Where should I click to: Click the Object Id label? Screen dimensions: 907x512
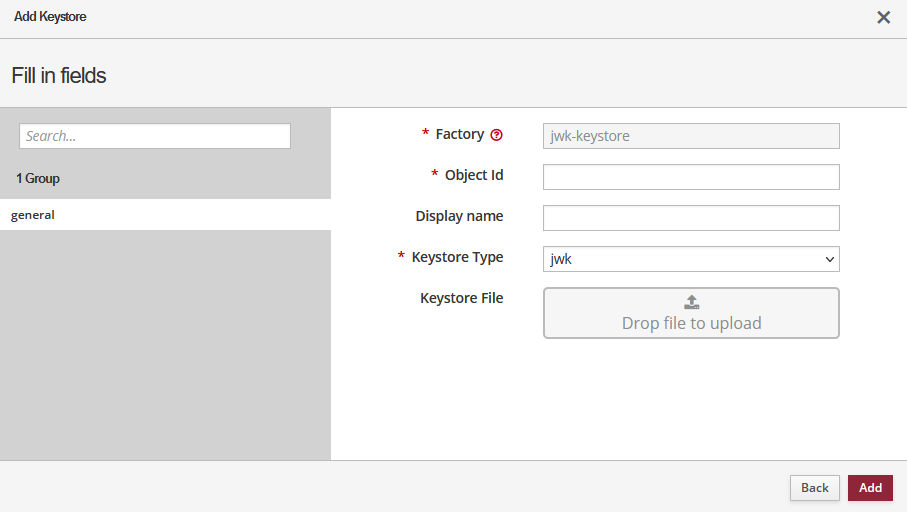point(474,175)
